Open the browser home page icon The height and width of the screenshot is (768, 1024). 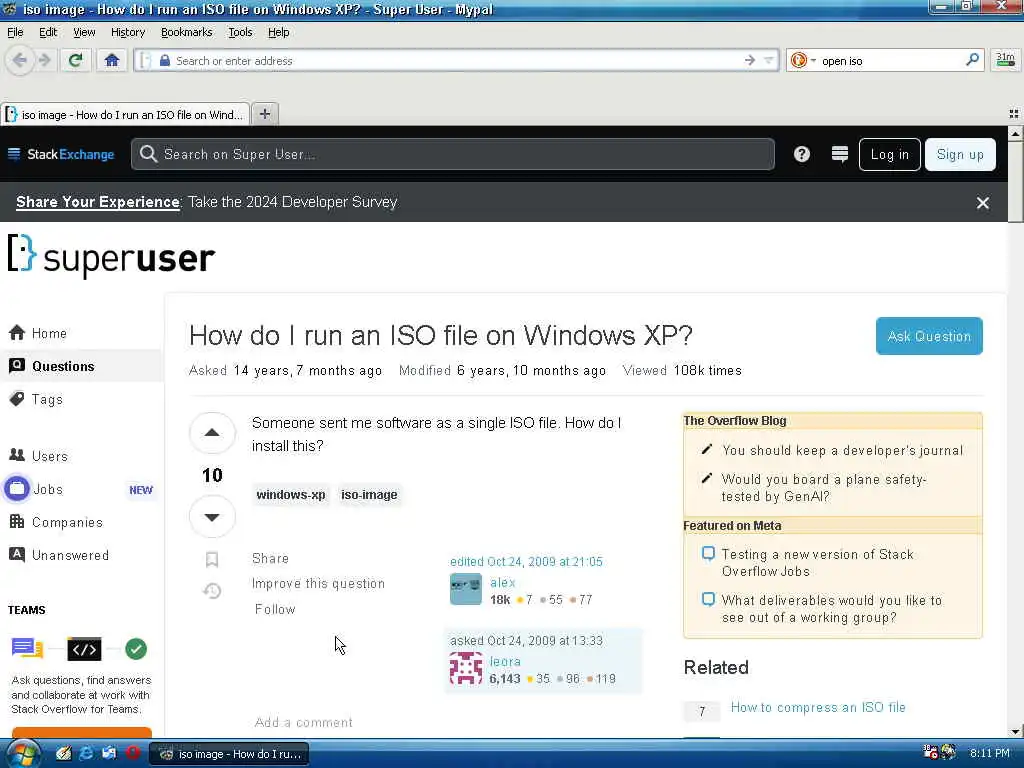pos(112,61)
